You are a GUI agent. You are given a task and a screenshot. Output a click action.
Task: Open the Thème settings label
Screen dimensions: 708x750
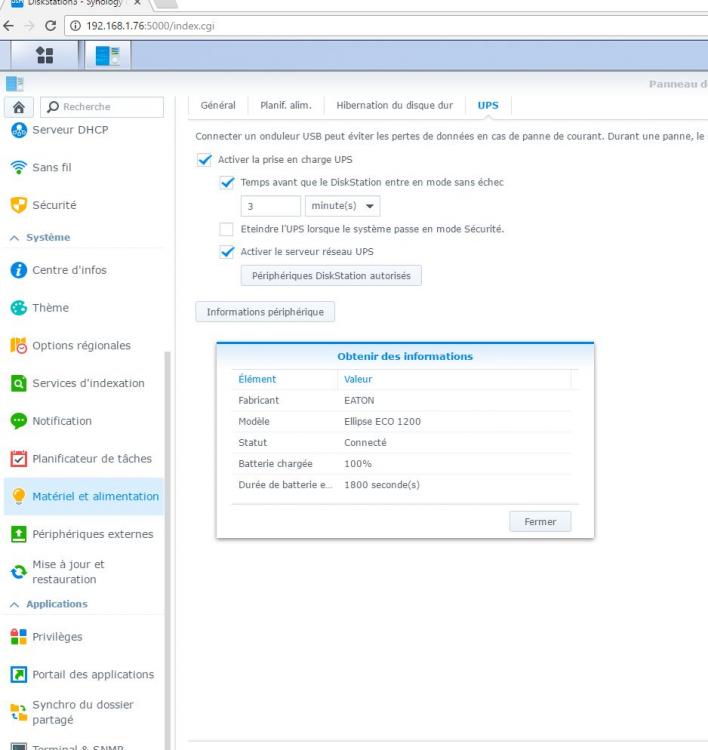tap(50, 308)
